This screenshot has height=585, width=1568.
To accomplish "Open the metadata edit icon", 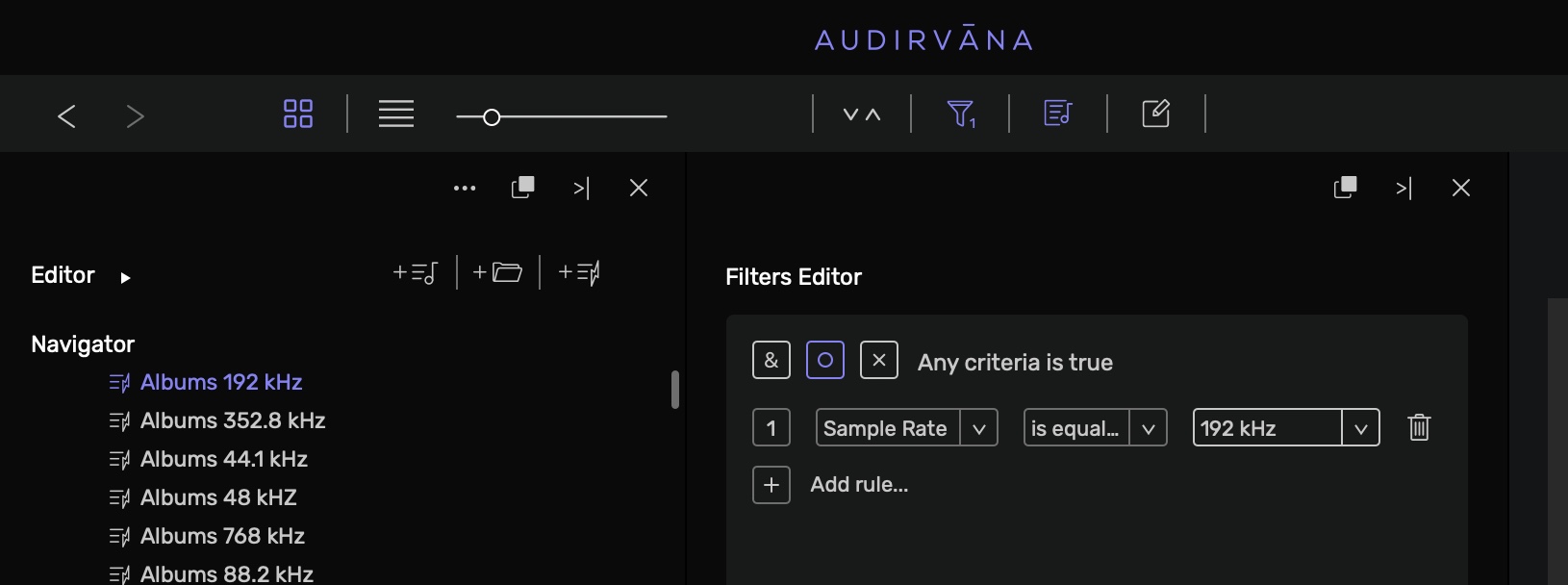I will (1156, 114).
